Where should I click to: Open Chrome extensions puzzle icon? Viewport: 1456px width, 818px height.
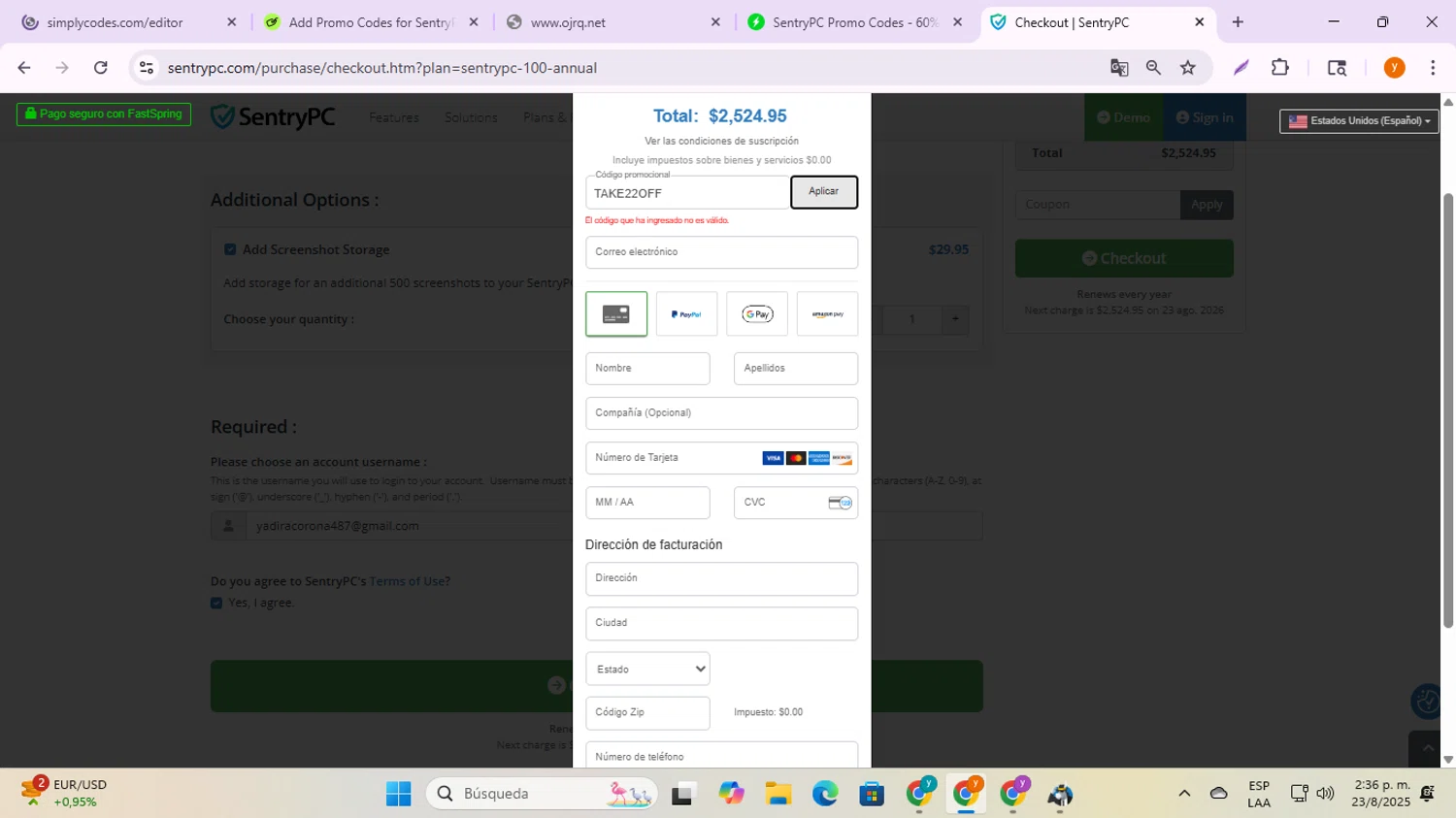1280,68
